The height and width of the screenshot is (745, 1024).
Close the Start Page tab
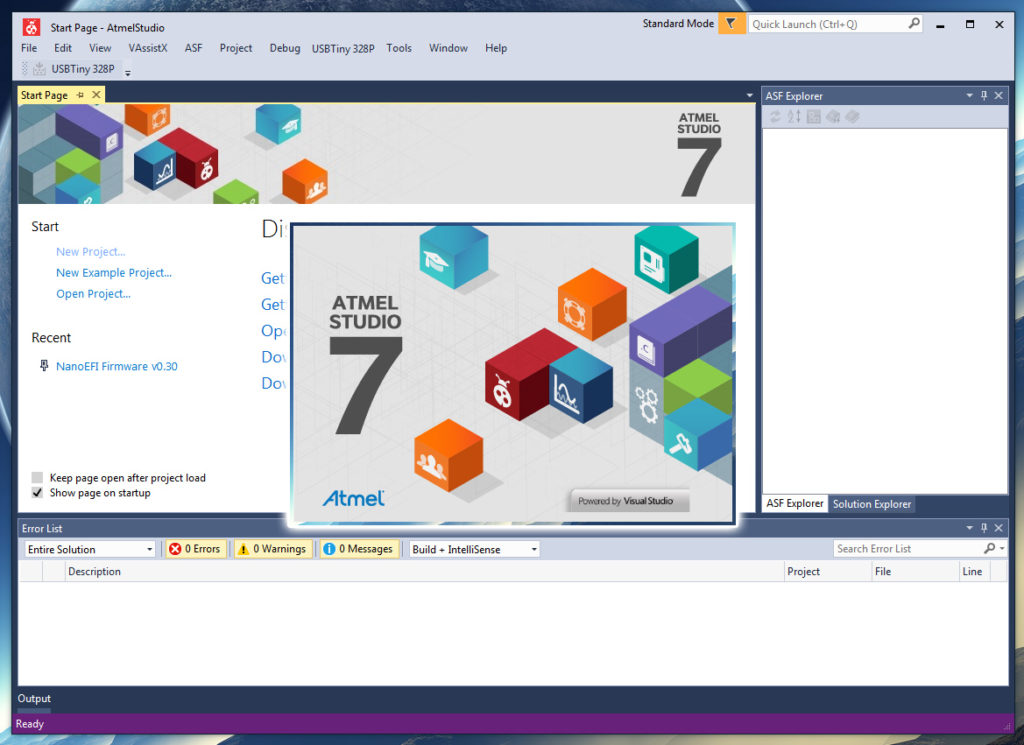point(96,95)
